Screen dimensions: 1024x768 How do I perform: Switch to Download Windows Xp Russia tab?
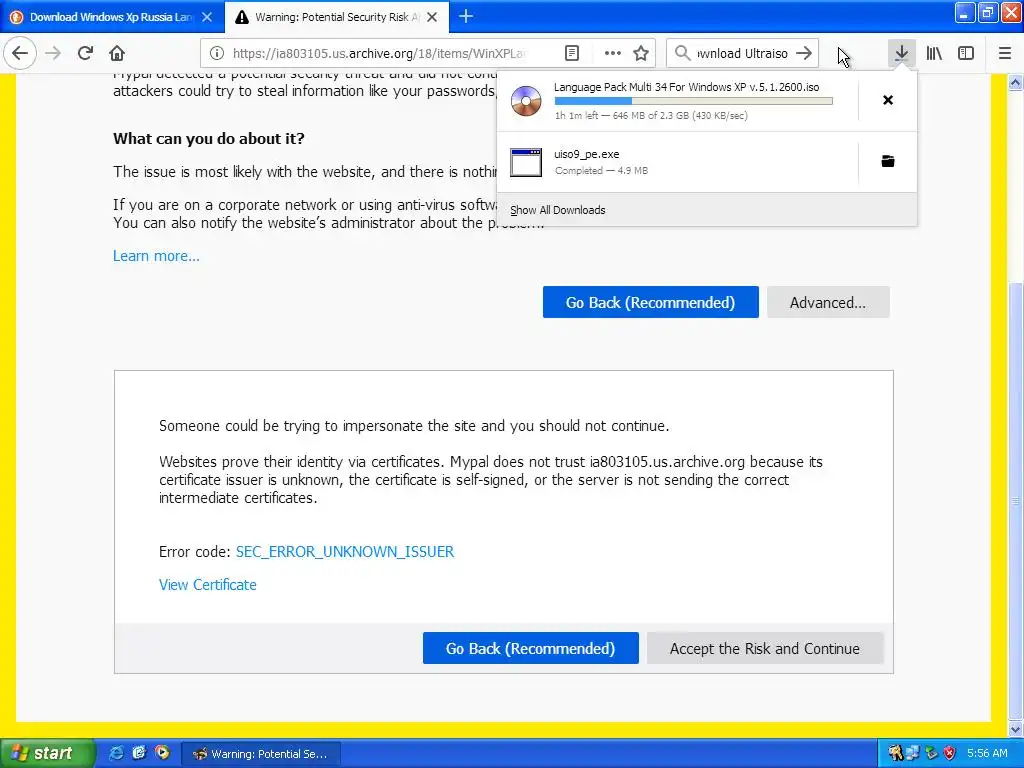point(111,17)
